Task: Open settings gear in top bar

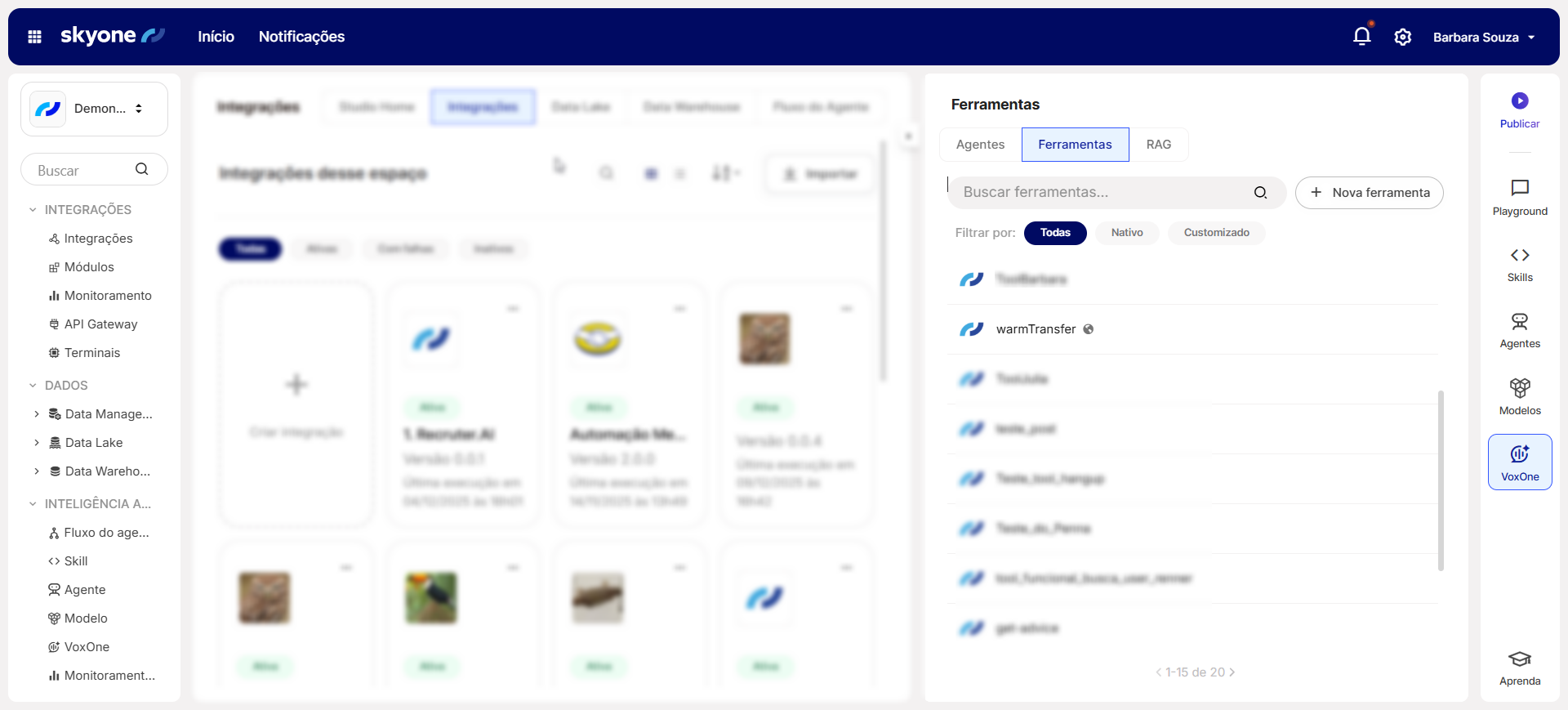Action: point(1402,37)
